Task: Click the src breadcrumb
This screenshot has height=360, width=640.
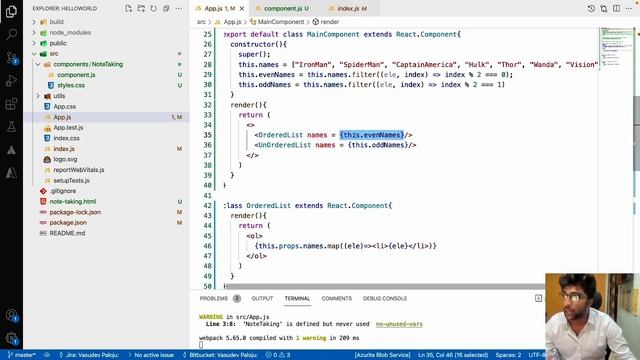Action: point(201,22)
